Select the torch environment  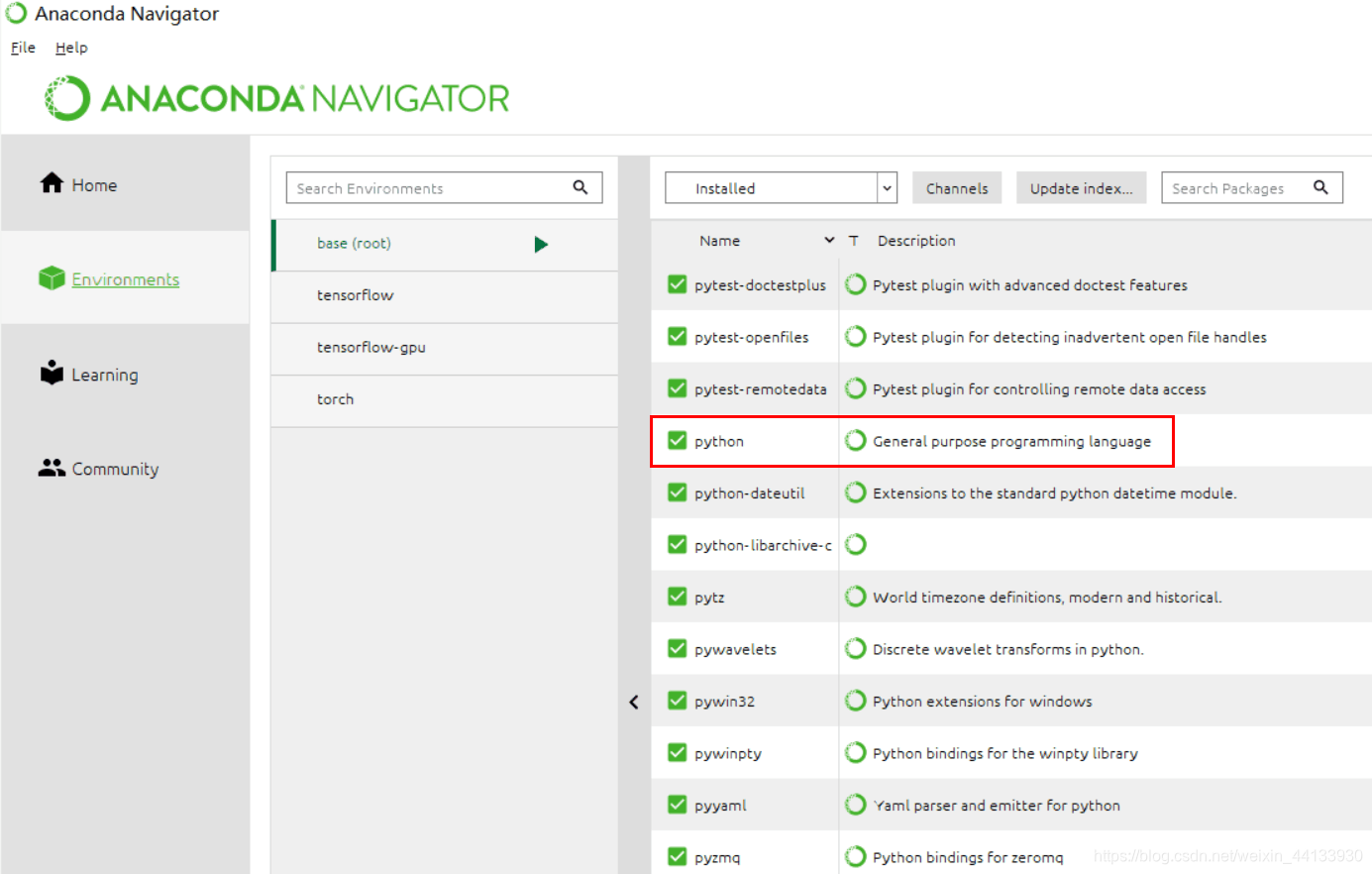(x=445, y=399)
